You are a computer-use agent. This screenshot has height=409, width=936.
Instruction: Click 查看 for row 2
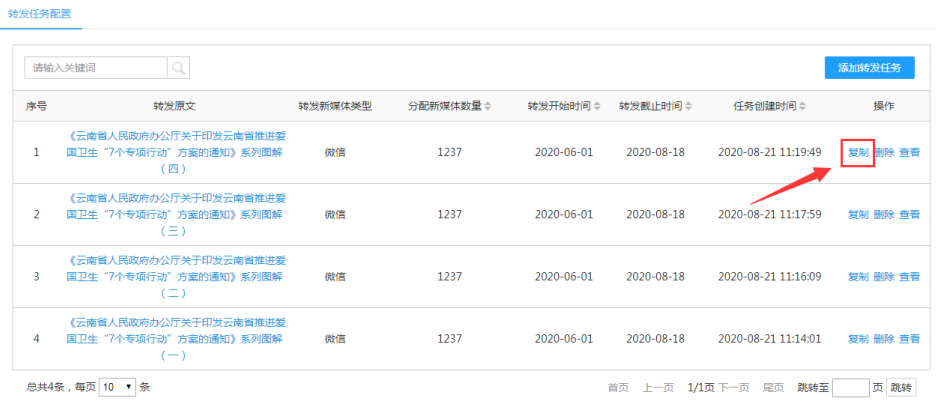coord(909,215)
